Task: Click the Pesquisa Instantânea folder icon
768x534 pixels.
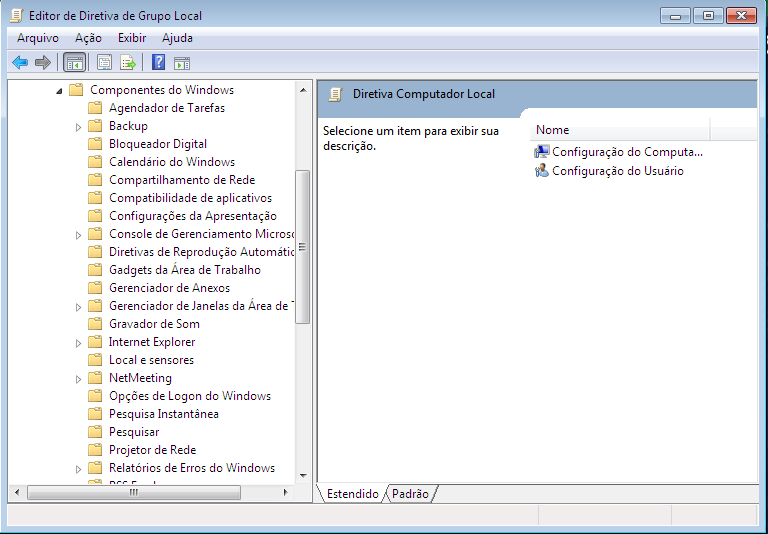Action: pos(95,414)
